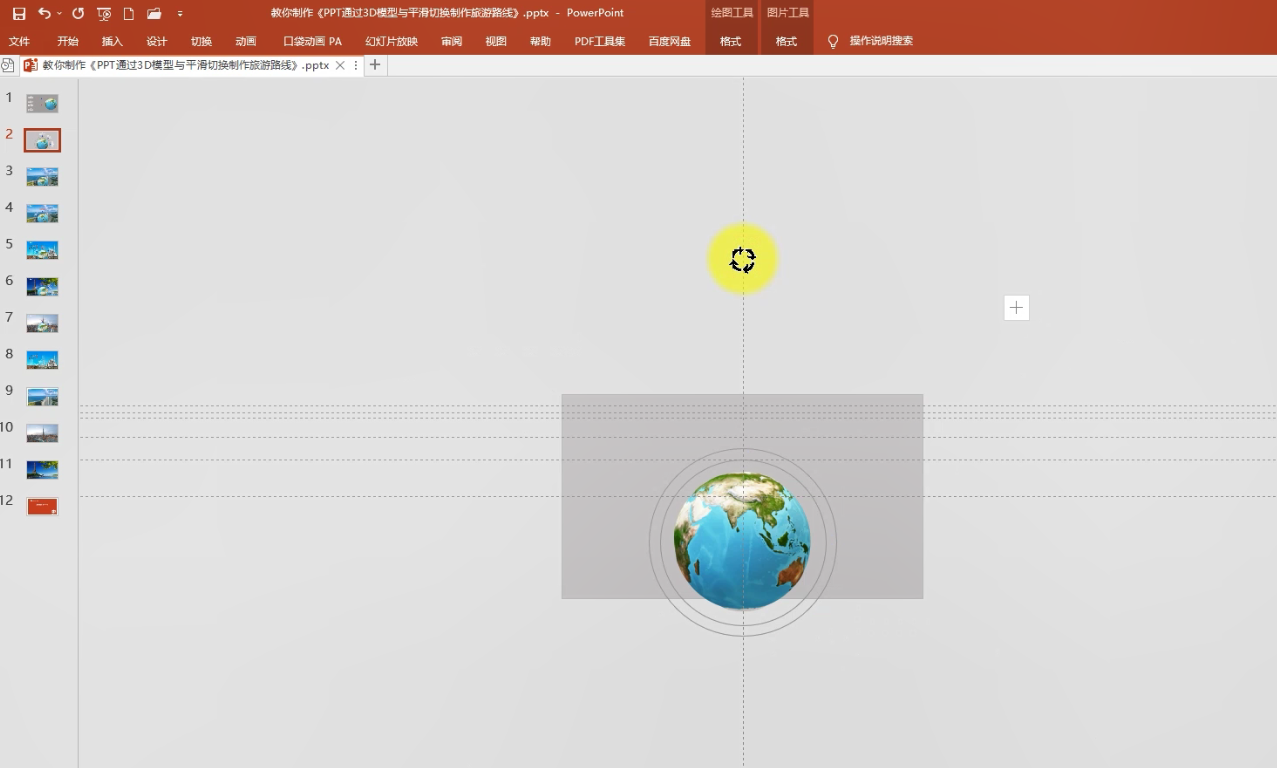1277x768 pixels.
Task: Select slide 9 thumbnail
Action: tap(42, 397)
